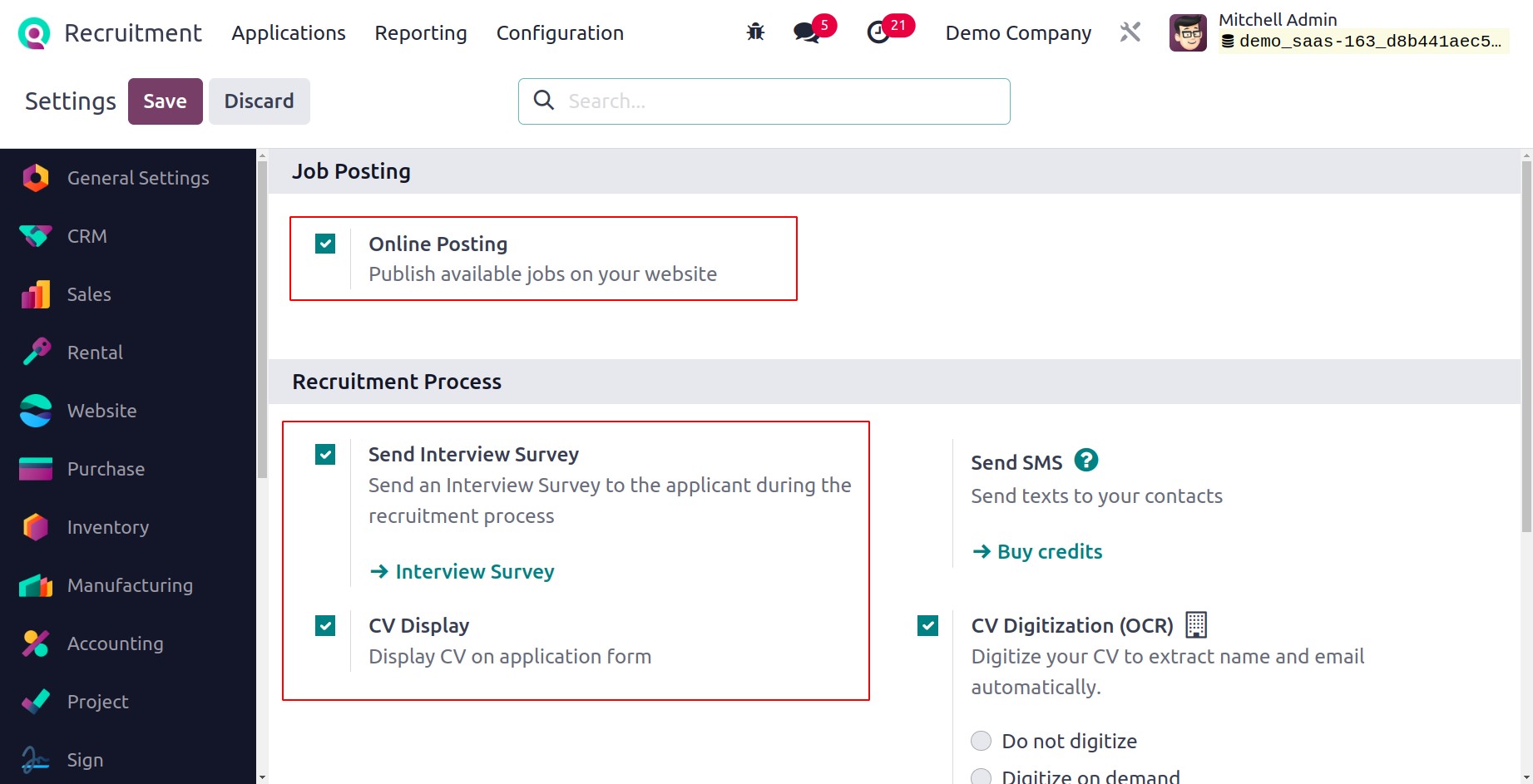The width and height of the screenshot is (1533, 784).
Task: Click the Buy credits link
Action: 1037,551
